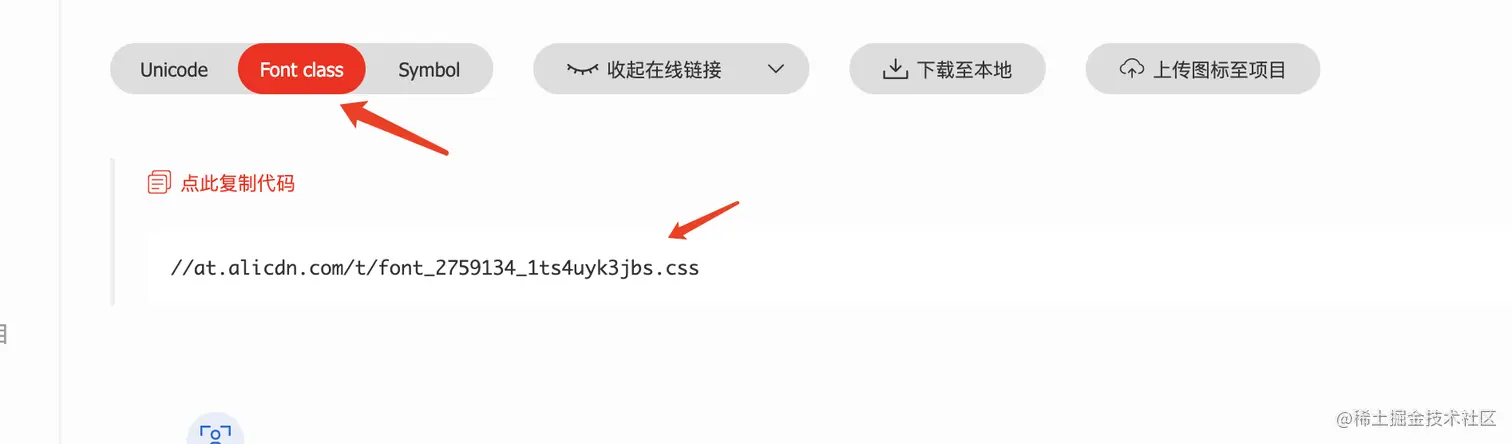
Task: Switch to the Unicode tab
Action: click(x=174, y=70)
